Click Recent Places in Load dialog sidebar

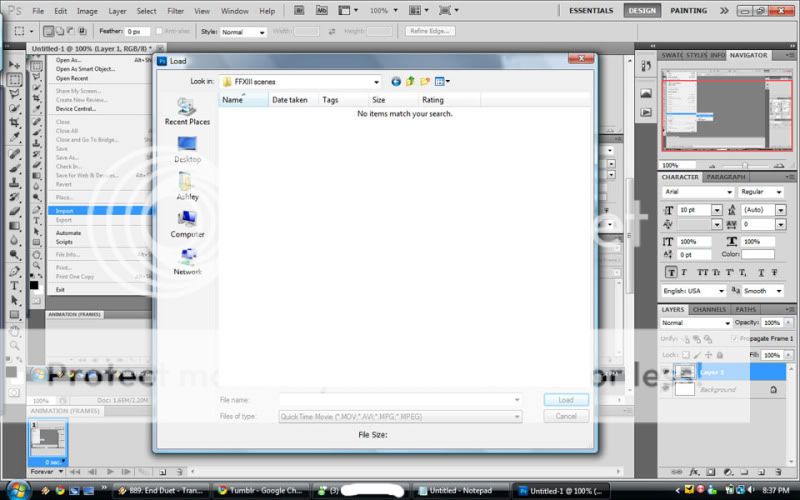point(187,111)
